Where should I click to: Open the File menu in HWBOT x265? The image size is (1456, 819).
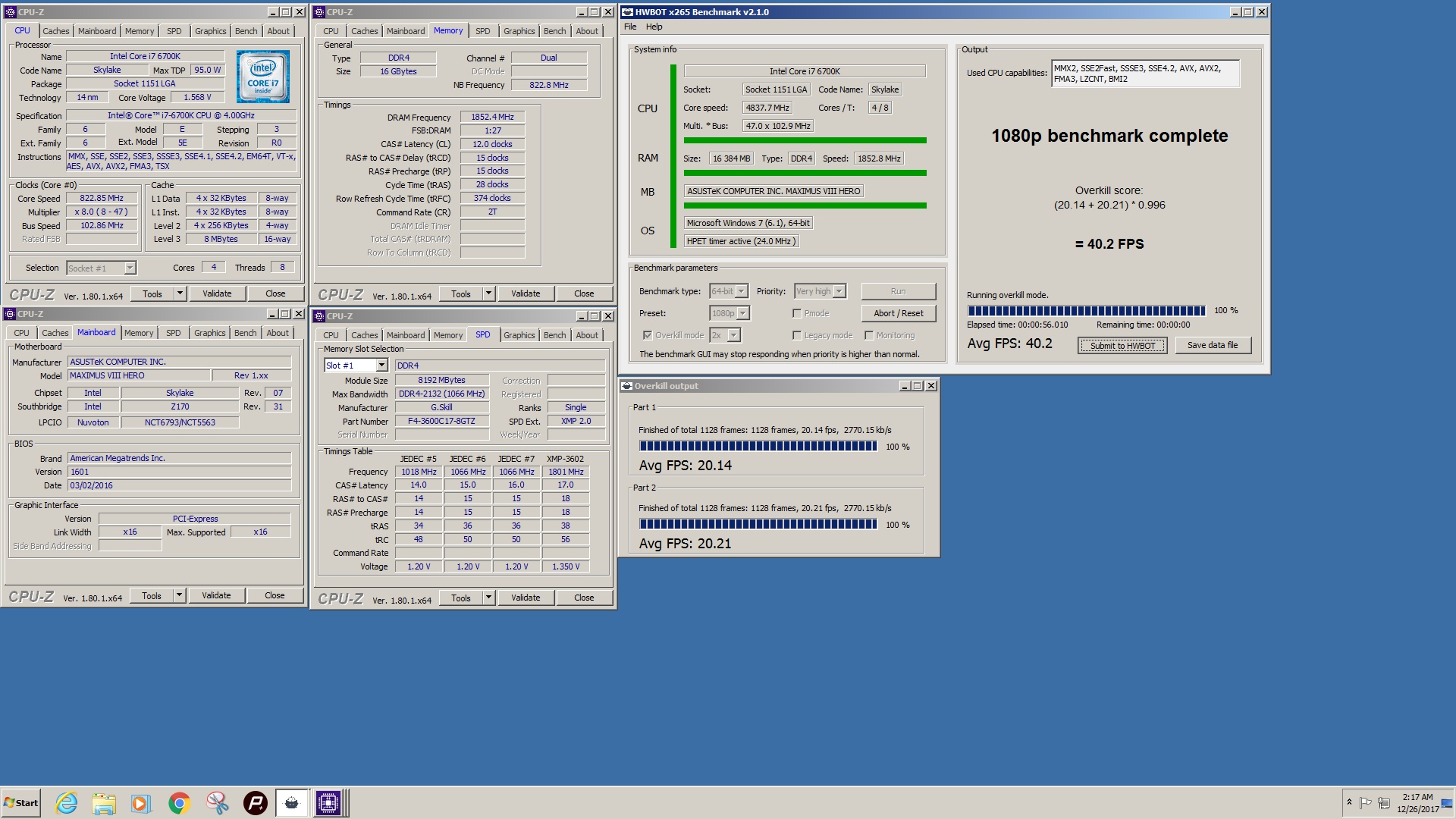[630, 27]
